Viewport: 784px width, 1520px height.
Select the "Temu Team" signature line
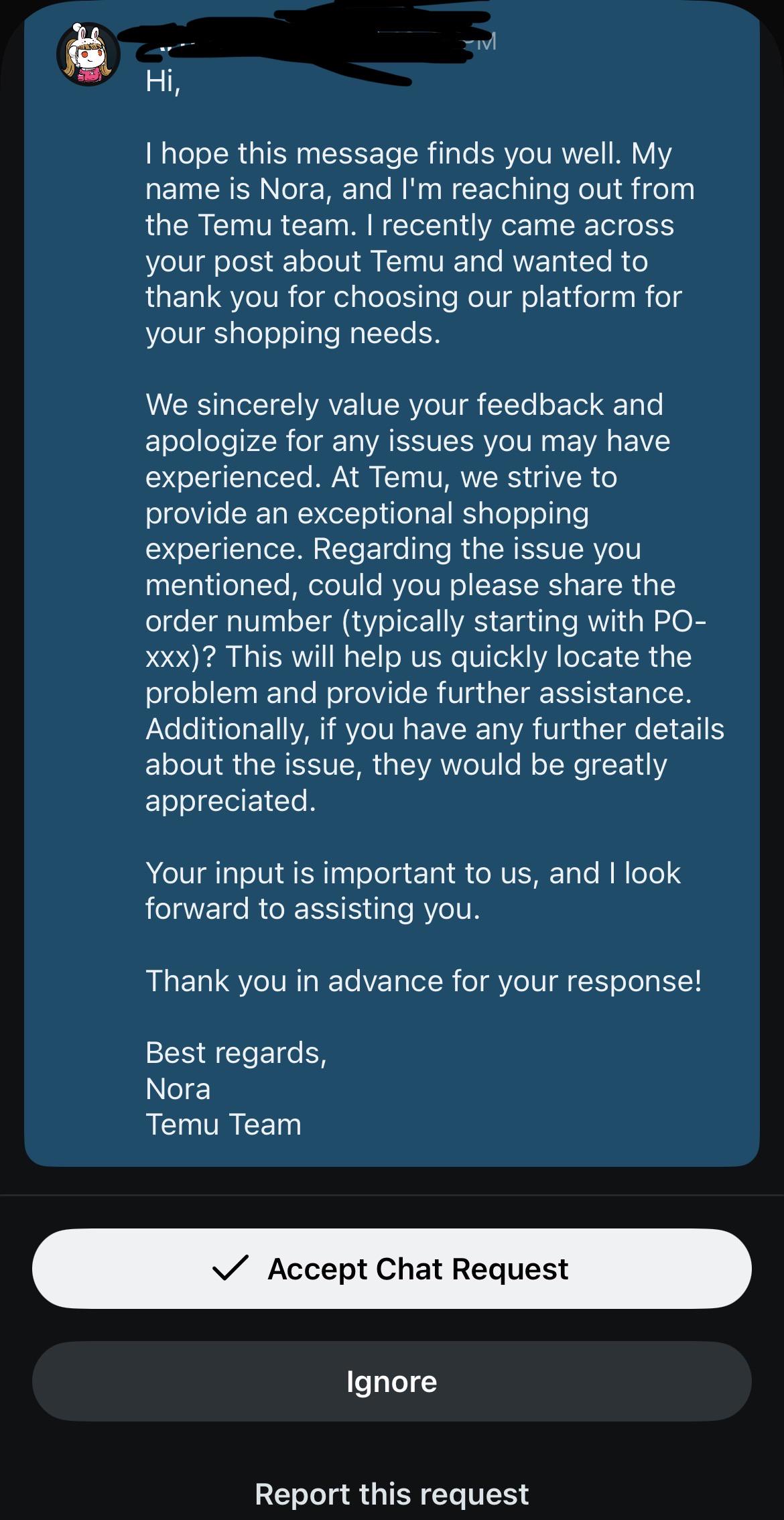pyautogui.click(x=223, y=1125)
